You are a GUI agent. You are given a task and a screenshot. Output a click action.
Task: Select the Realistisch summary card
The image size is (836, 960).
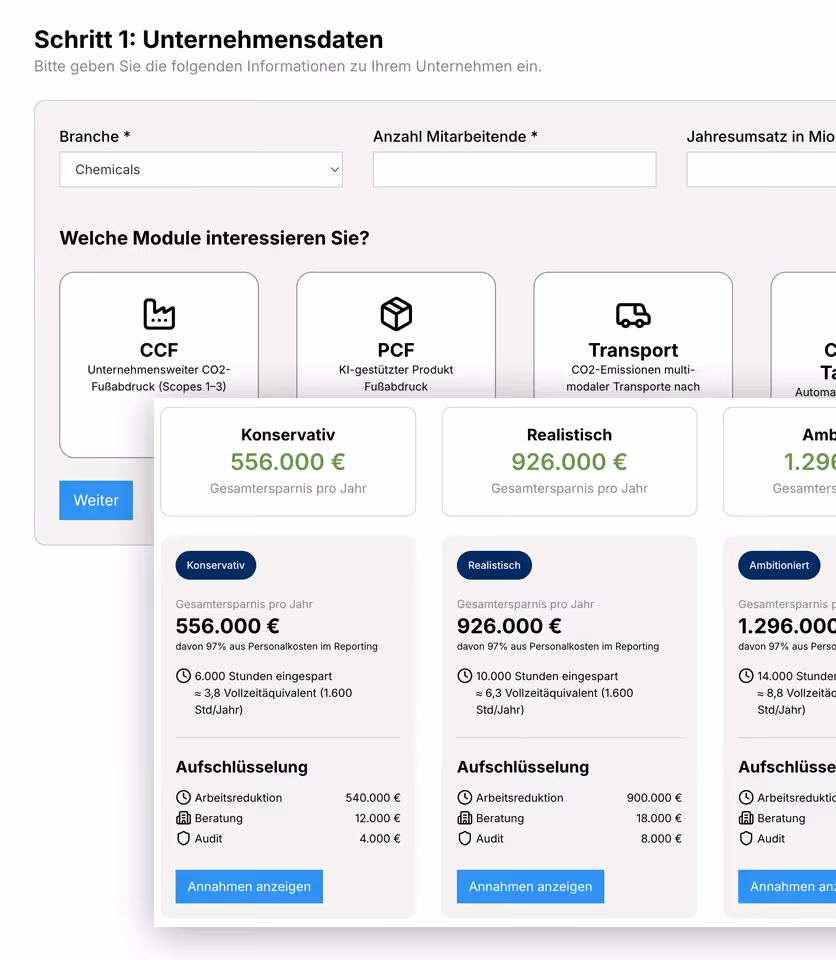pos(569,462)
